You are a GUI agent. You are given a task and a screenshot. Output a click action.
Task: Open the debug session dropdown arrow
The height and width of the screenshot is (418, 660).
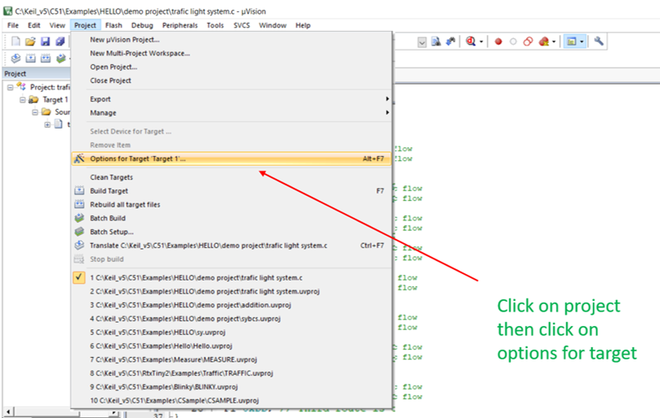481,42
